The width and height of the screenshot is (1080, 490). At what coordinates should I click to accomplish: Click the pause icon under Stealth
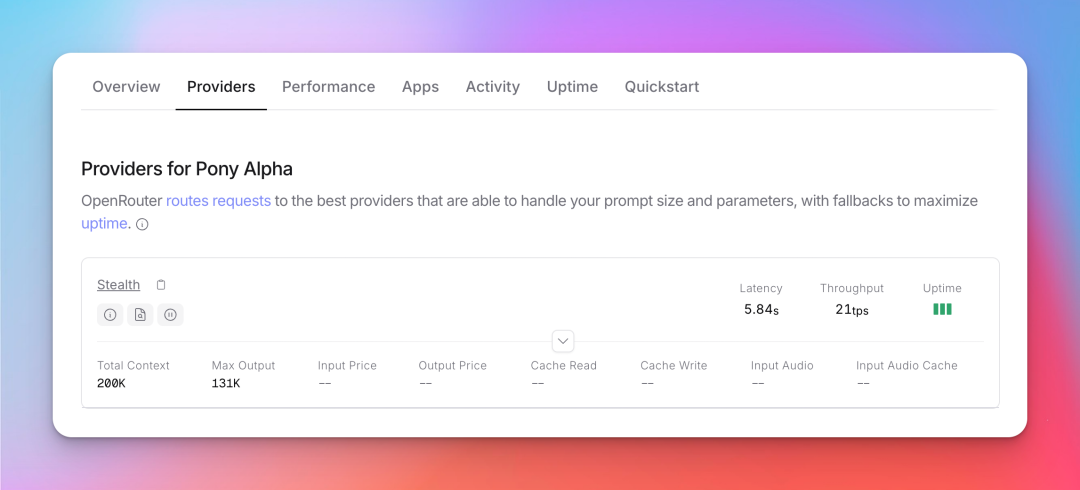(170, 315)
